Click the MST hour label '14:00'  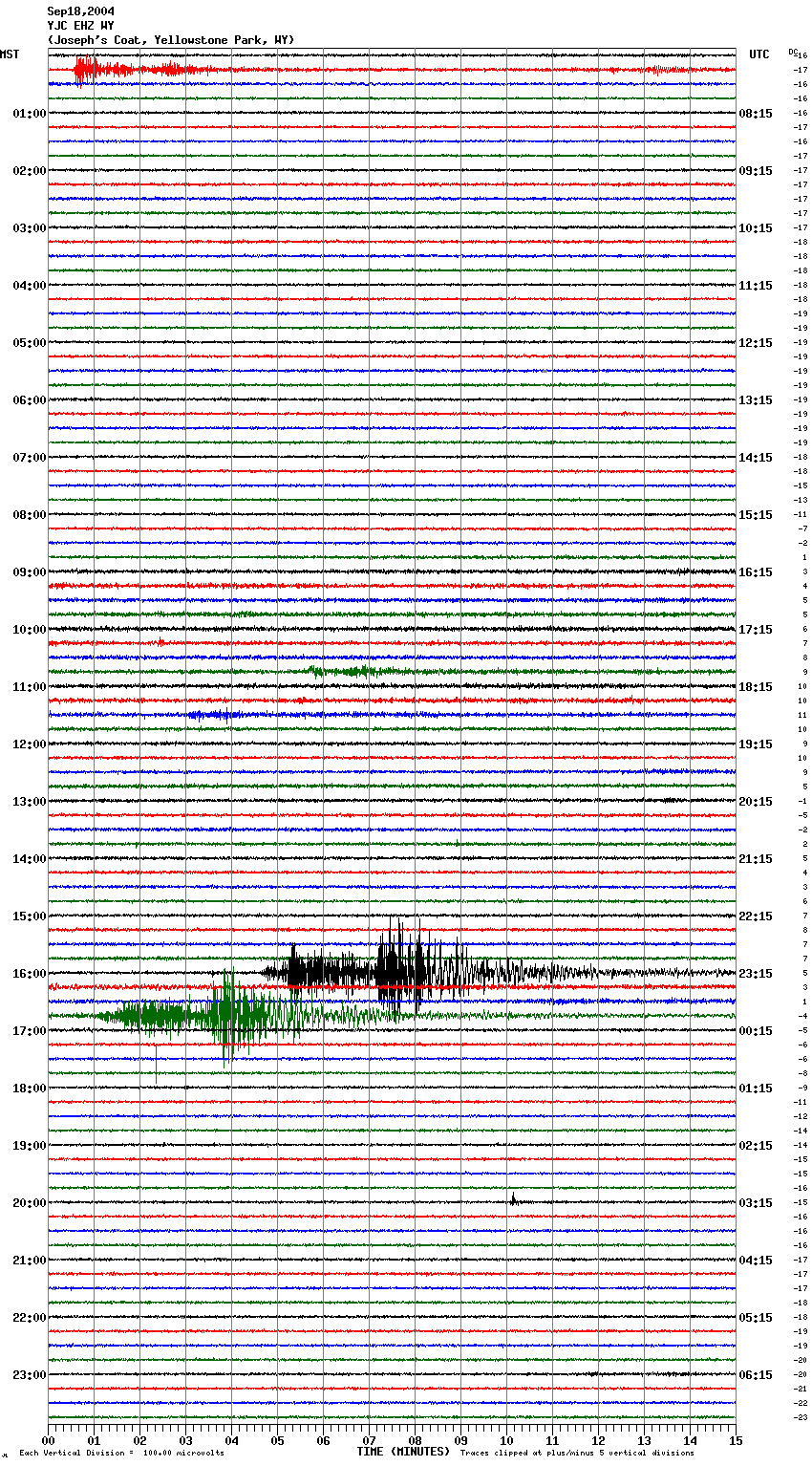(29, 859)
